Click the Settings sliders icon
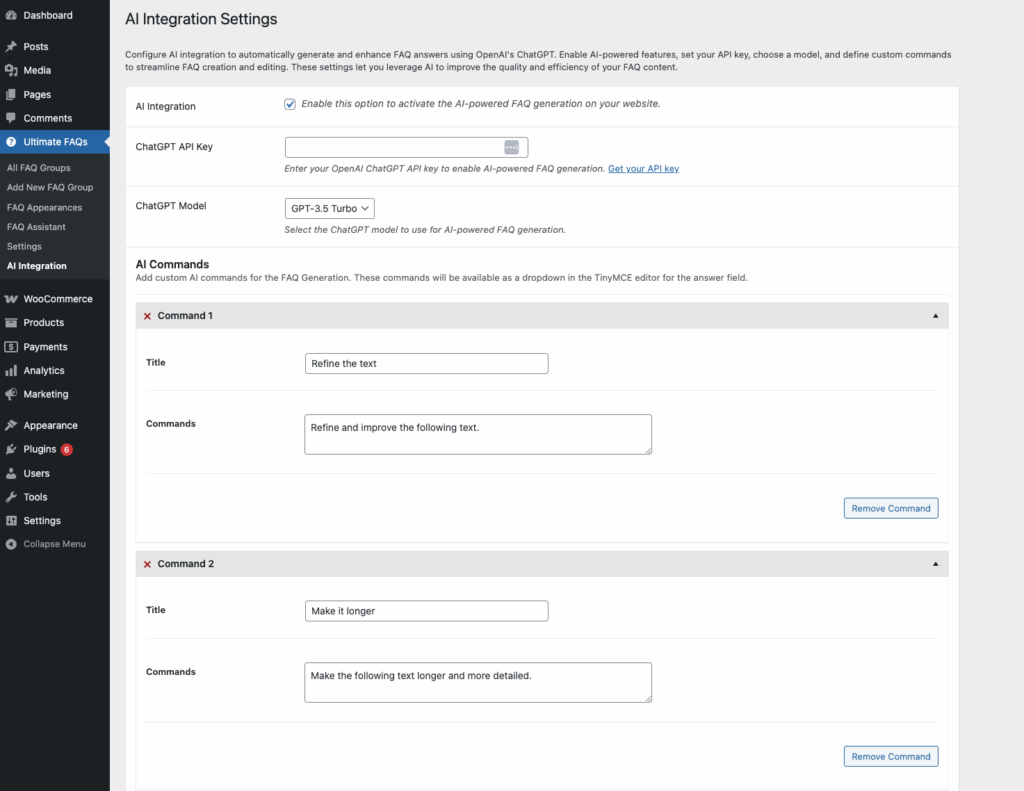This screenshot has width=1024, height=791. click(11, 521)
